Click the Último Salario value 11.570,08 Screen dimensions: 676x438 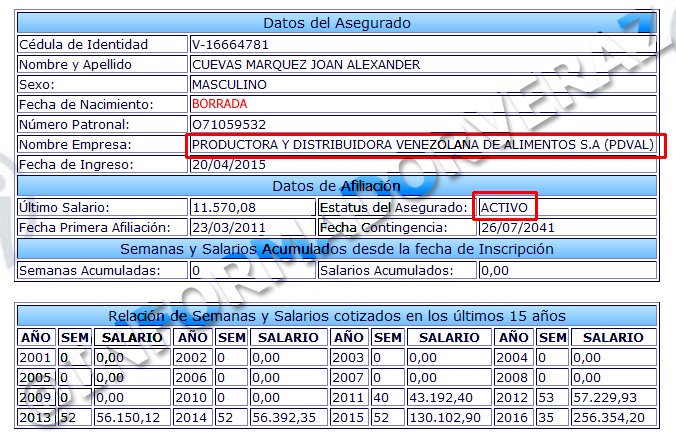pos(224,208)
